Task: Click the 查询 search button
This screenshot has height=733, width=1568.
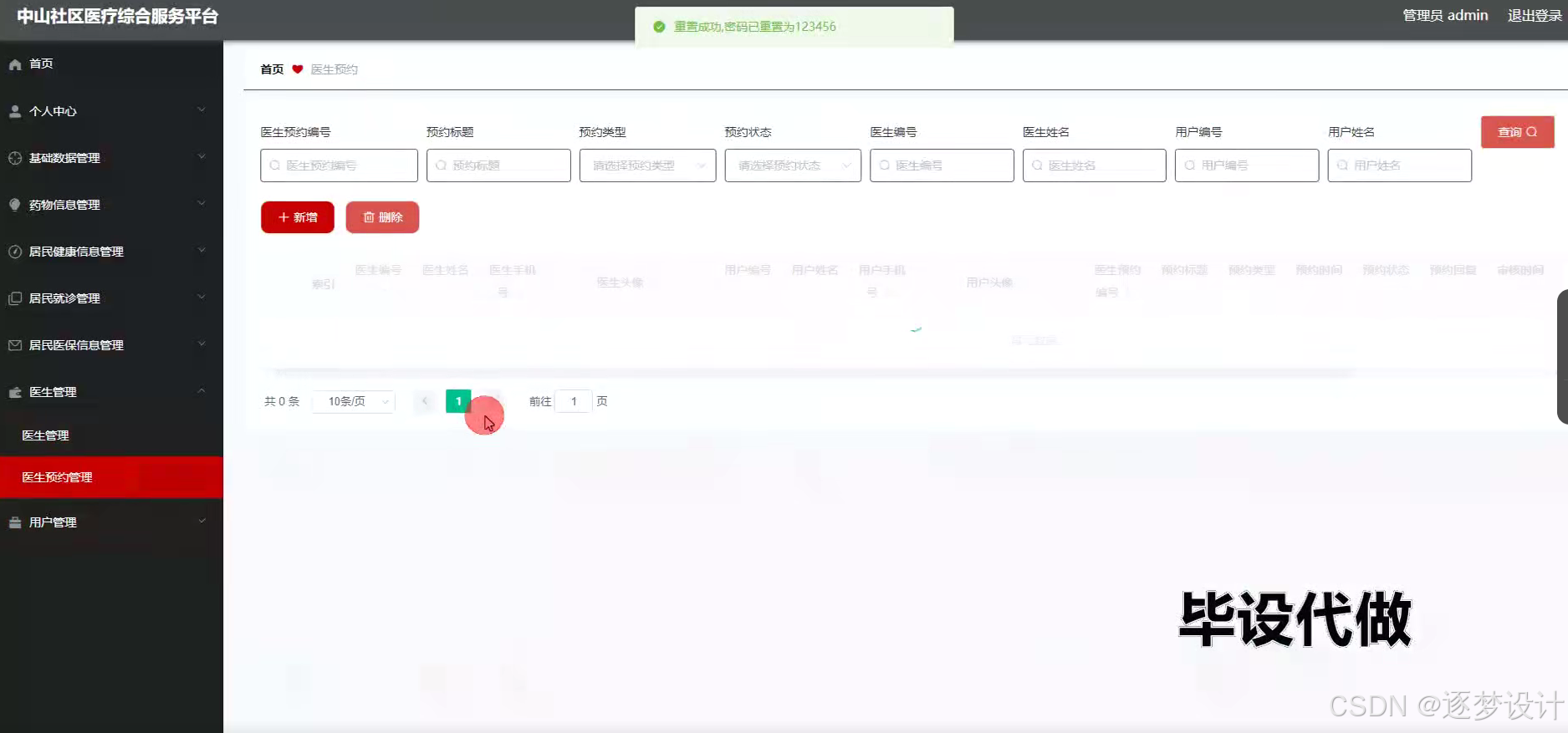Action: [1517, 132]
